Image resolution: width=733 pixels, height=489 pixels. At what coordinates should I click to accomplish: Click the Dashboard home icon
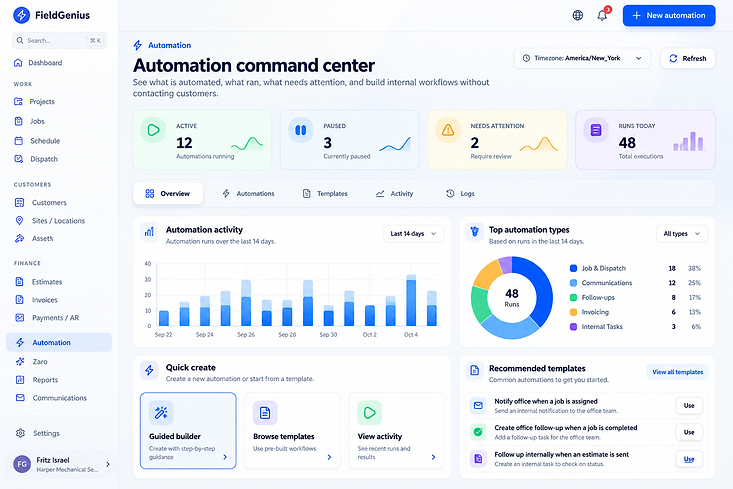click(18, 63)
